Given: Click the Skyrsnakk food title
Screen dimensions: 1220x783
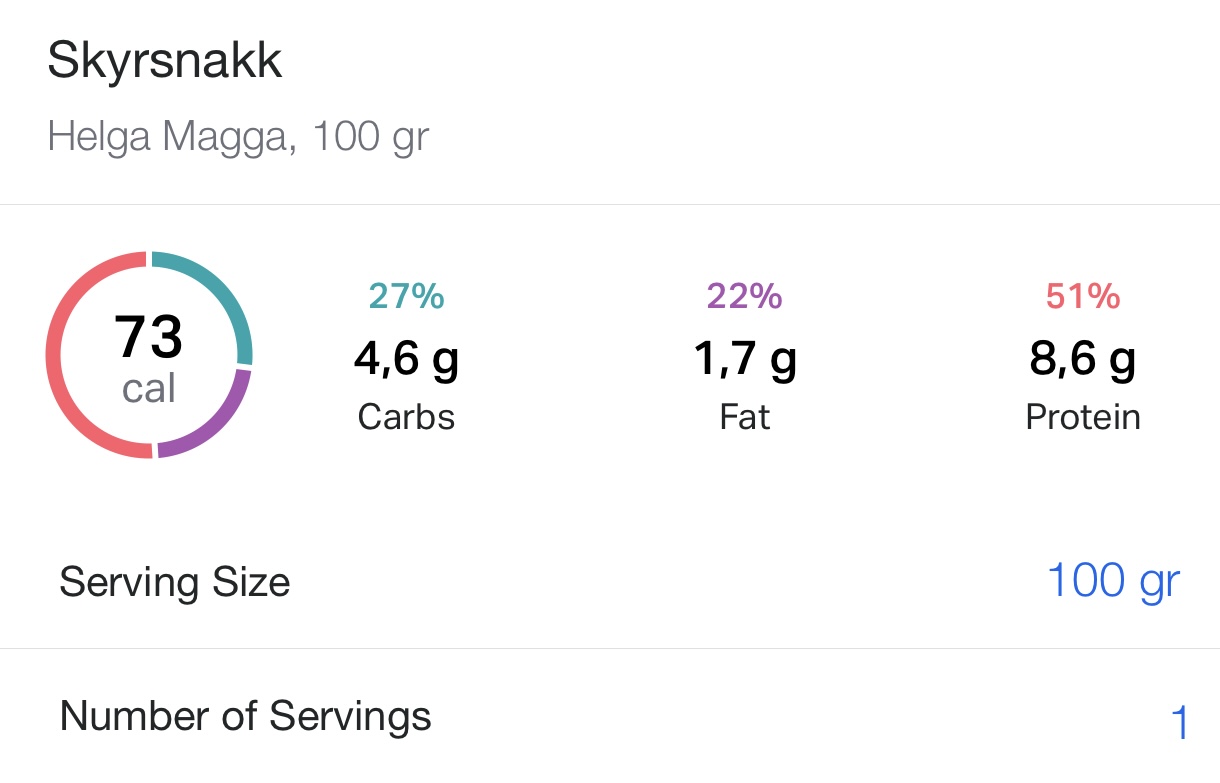Looking at the screenshot, I should (165, 62).
